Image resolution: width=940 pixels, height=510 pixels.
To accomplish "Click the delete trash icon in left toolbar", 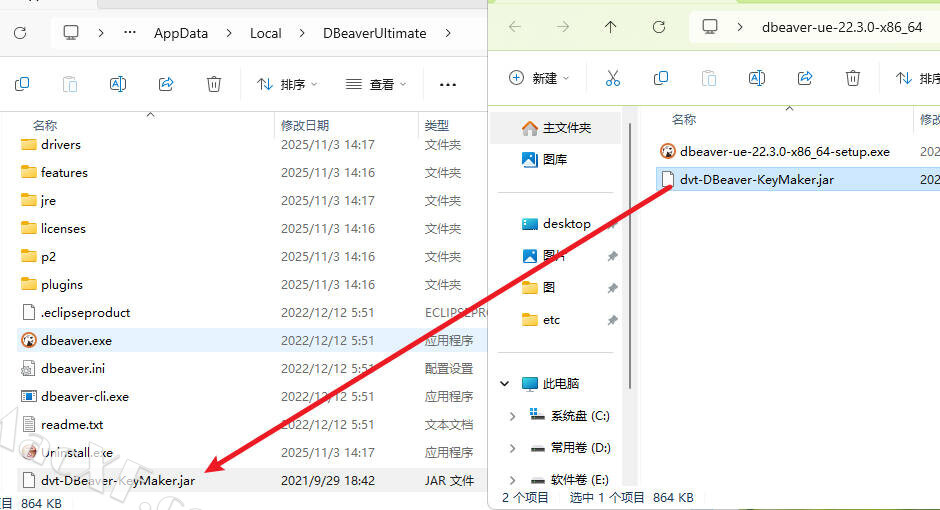I will pos(214,84).
